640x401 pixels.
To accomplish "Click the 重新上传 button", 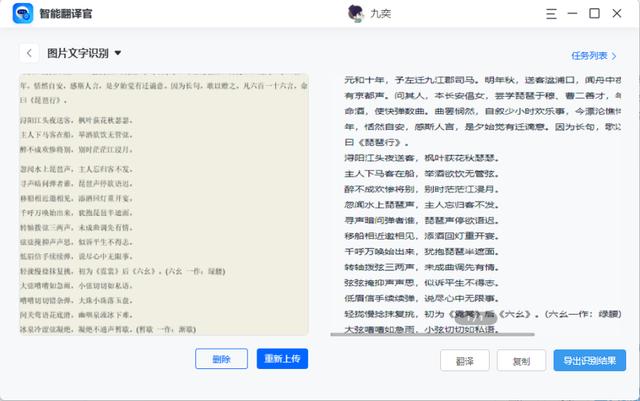I will (282, 359).
